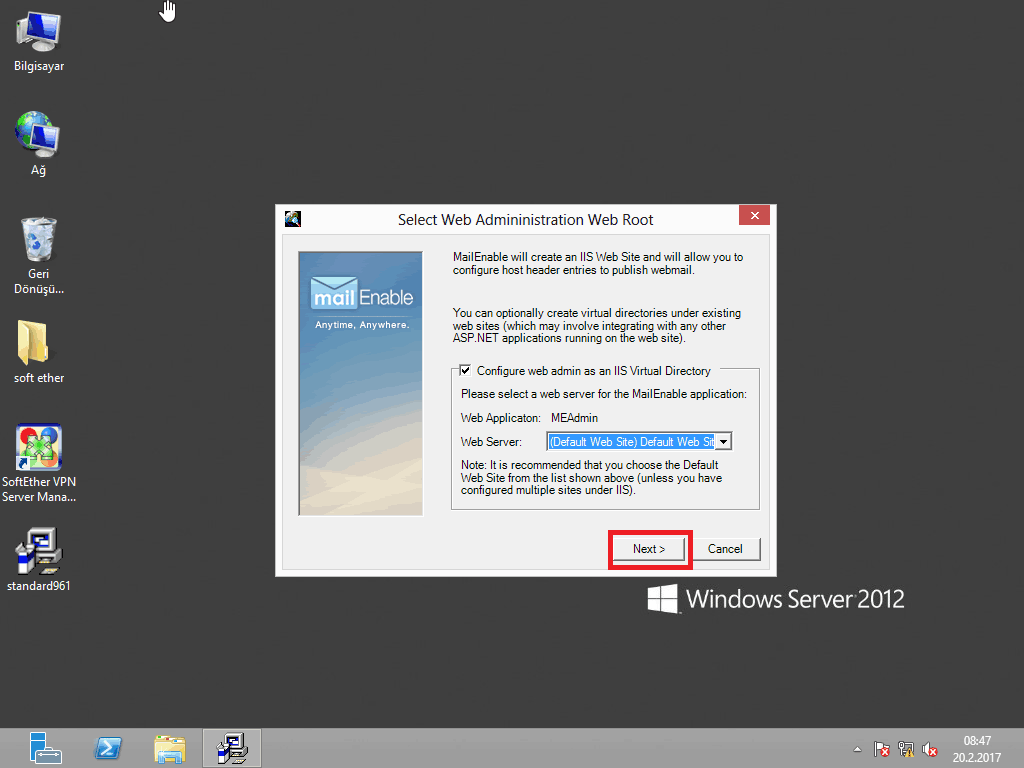Click the MEAdmin web application value

pyautogui.click(x=574, y=418)
